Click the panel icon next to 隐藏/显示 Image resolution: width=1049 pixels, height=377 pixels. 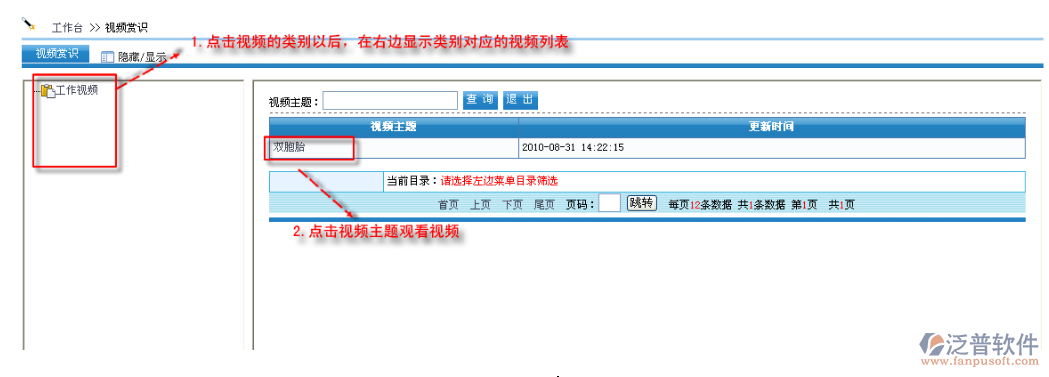[108, 57]
